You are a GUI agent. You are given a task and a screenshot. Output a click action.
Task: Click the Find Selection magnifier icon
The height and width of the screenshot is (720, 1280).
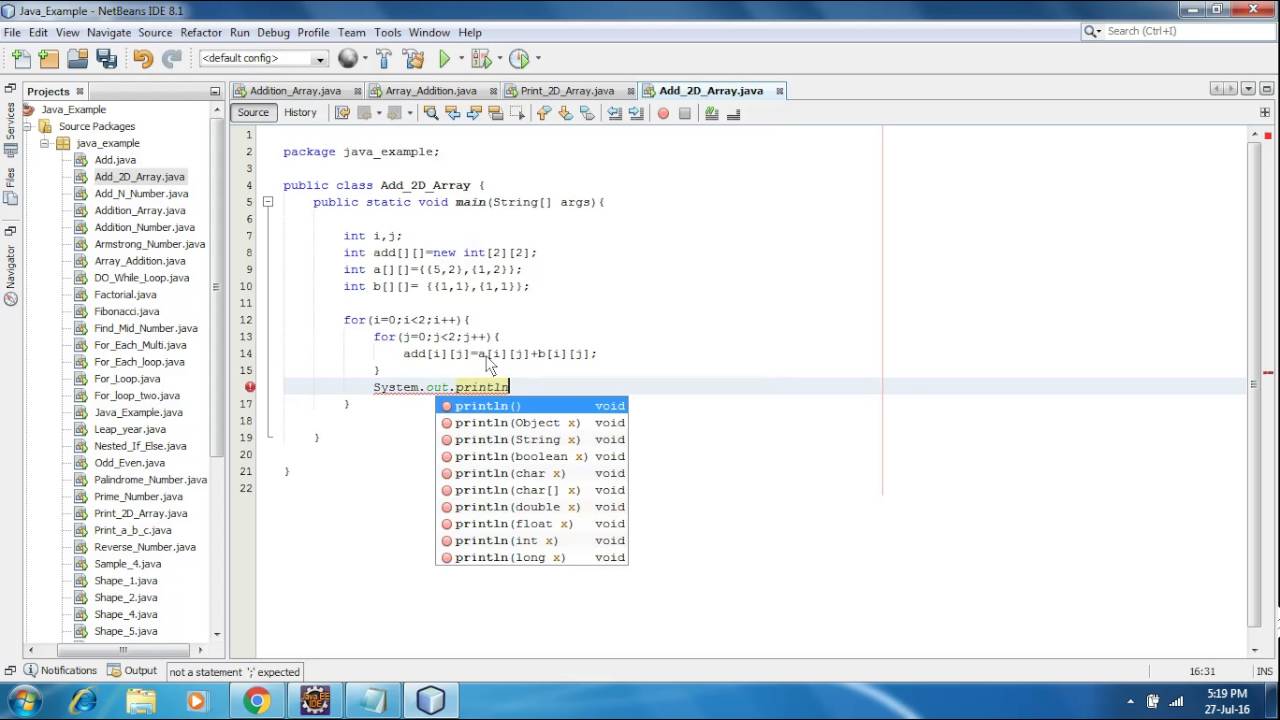point(431,113)
